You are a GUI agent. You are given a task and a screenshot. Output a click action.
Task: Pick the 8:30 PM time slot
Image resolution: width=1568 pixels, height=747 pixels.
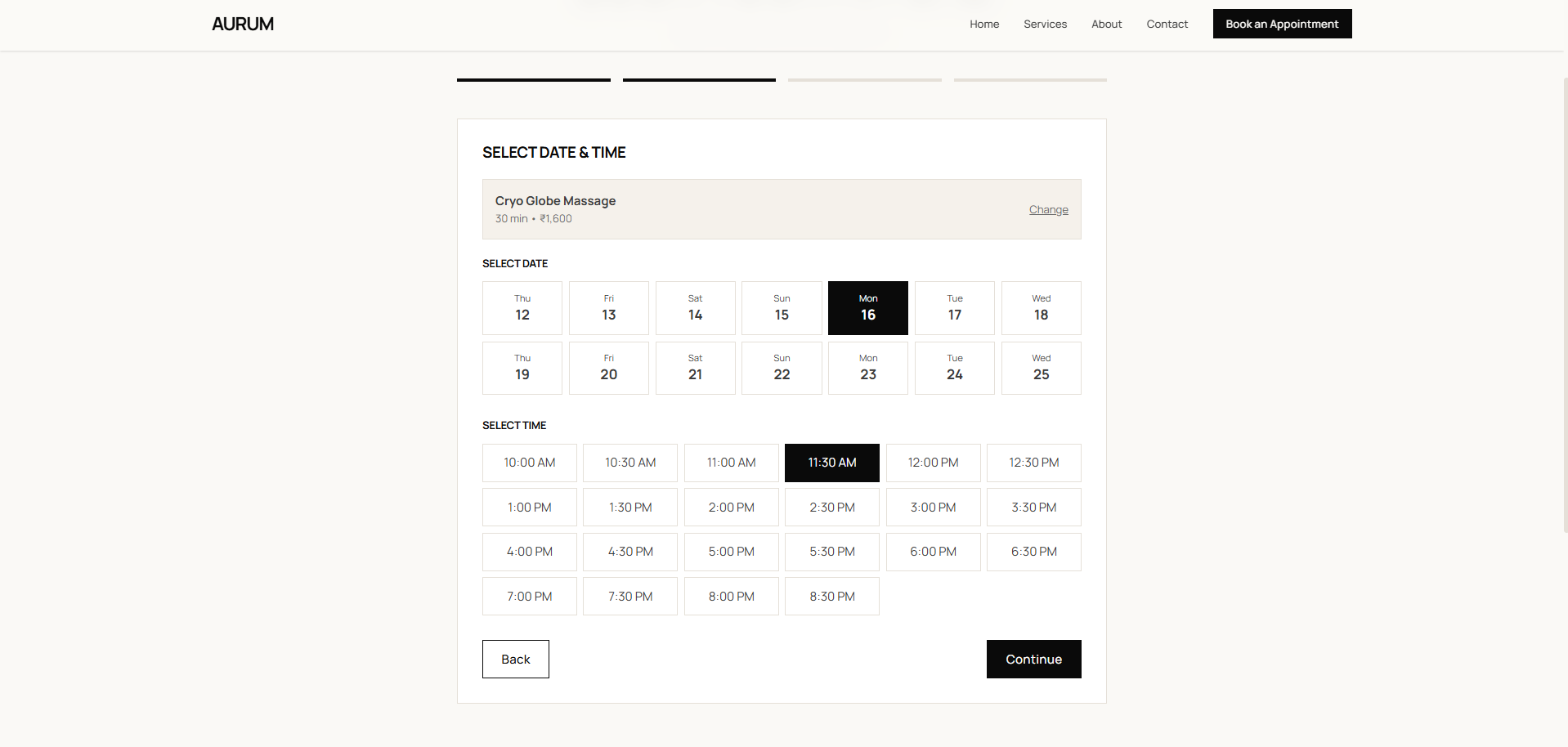[831, 597]
